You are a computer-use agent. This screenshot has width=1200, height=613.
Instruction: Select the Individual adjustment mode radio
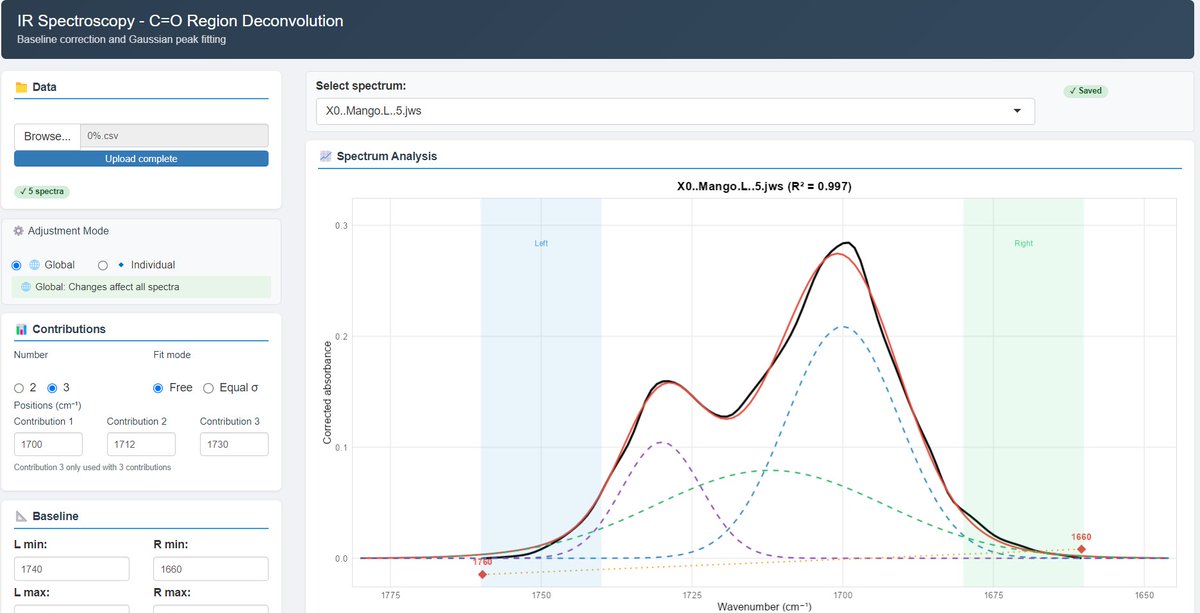tap(103, 265)
